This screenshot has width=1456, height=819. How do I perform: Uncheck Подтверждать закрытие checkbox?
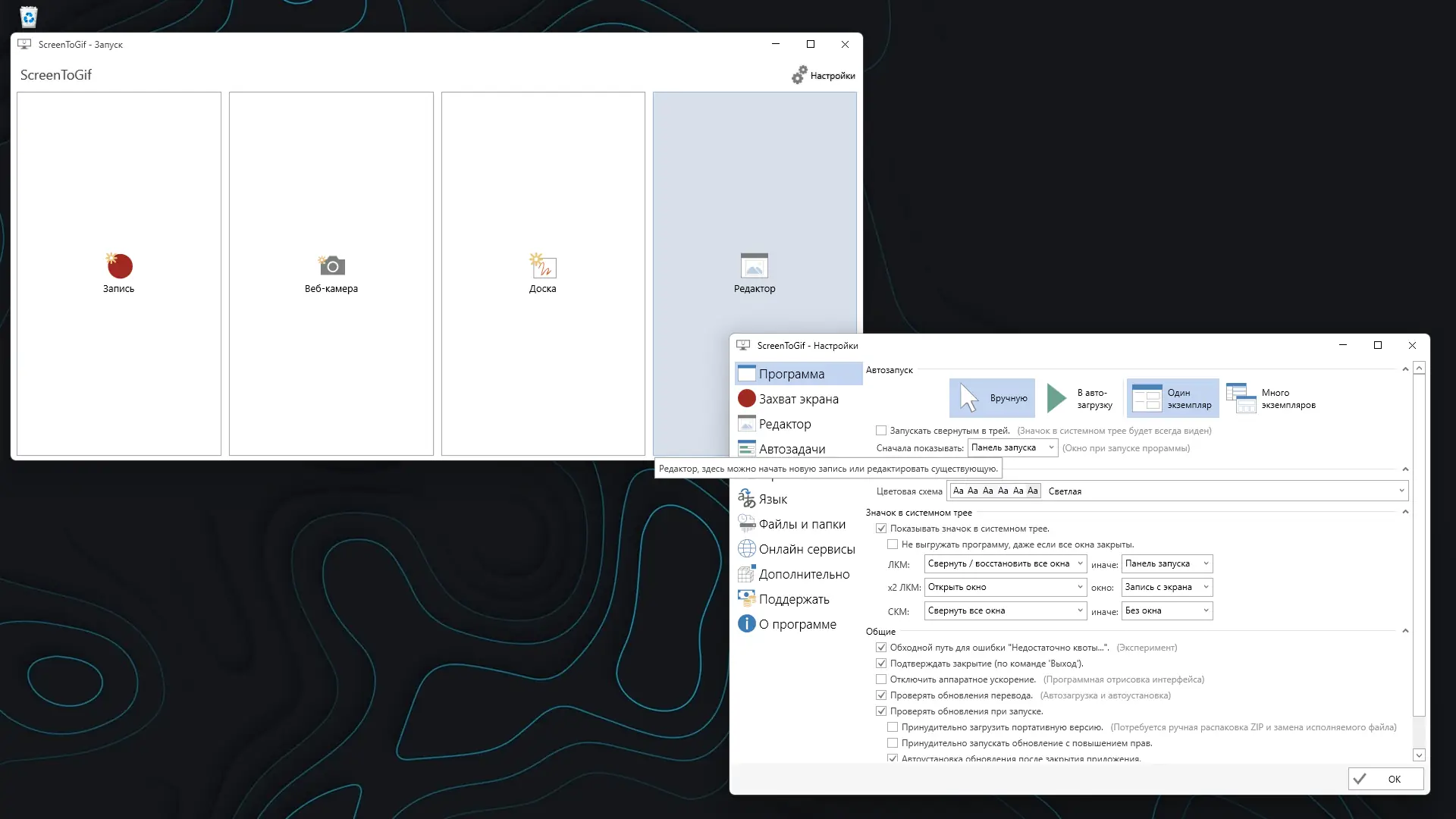(x=881, y=664)
